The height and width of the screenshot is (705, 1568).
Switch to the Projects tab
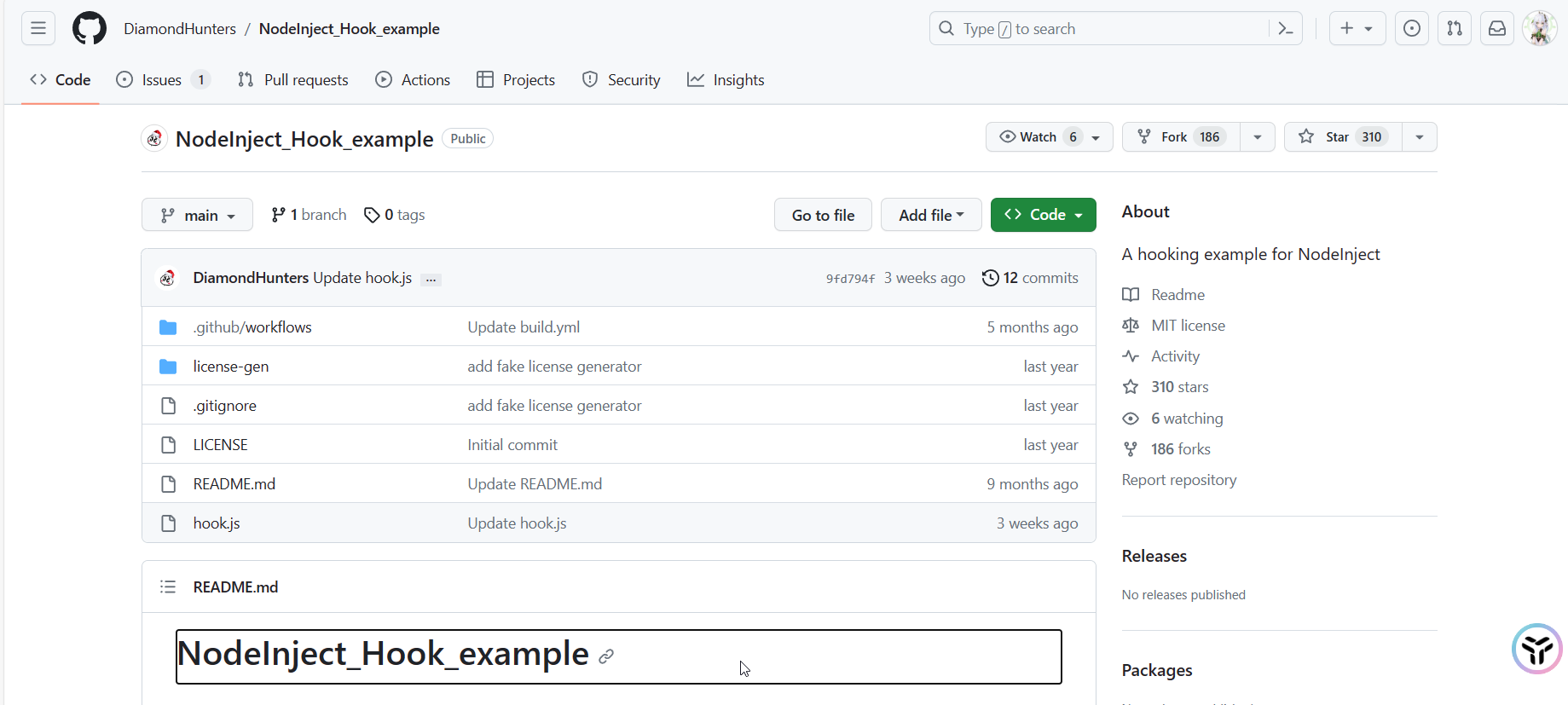pos(516,80)
